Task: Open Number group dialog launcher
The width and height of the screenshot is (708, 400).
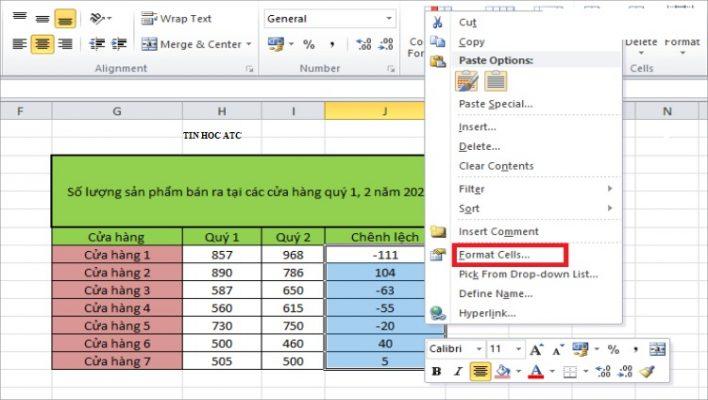Action: 391,69
